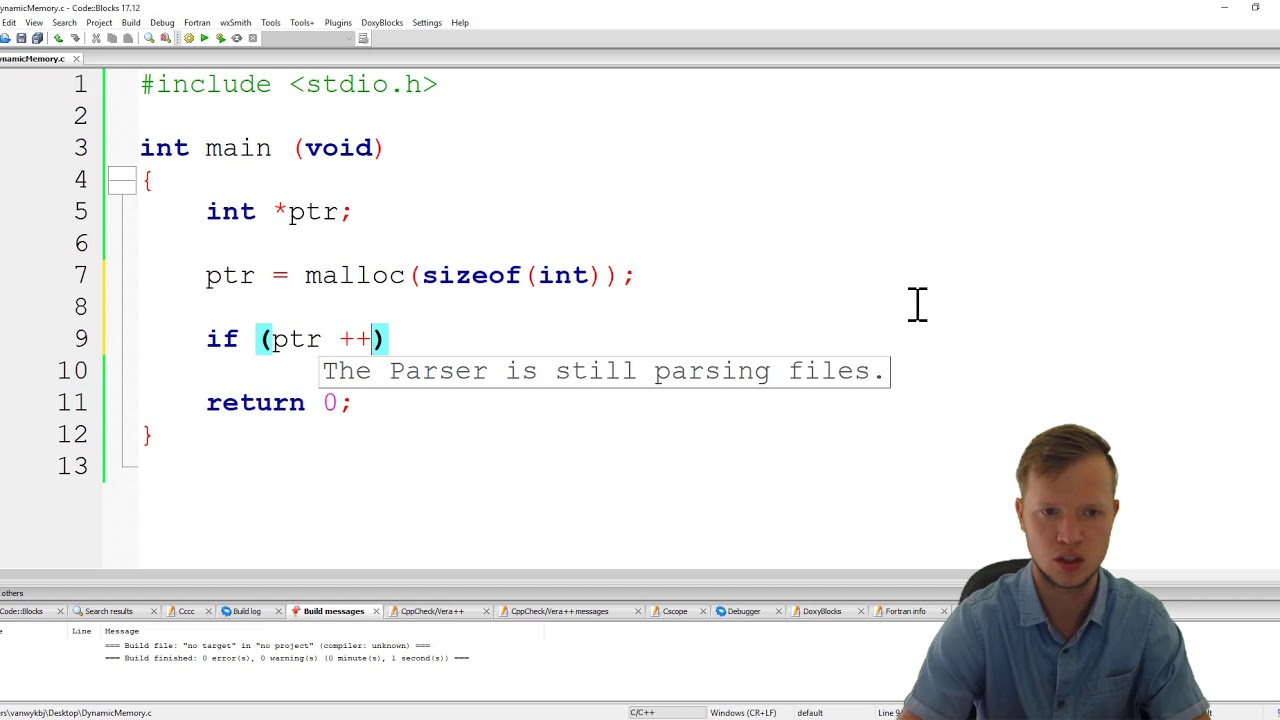
Task: Click Windows (CR+LF) in status bar
Action: point(743,713)
